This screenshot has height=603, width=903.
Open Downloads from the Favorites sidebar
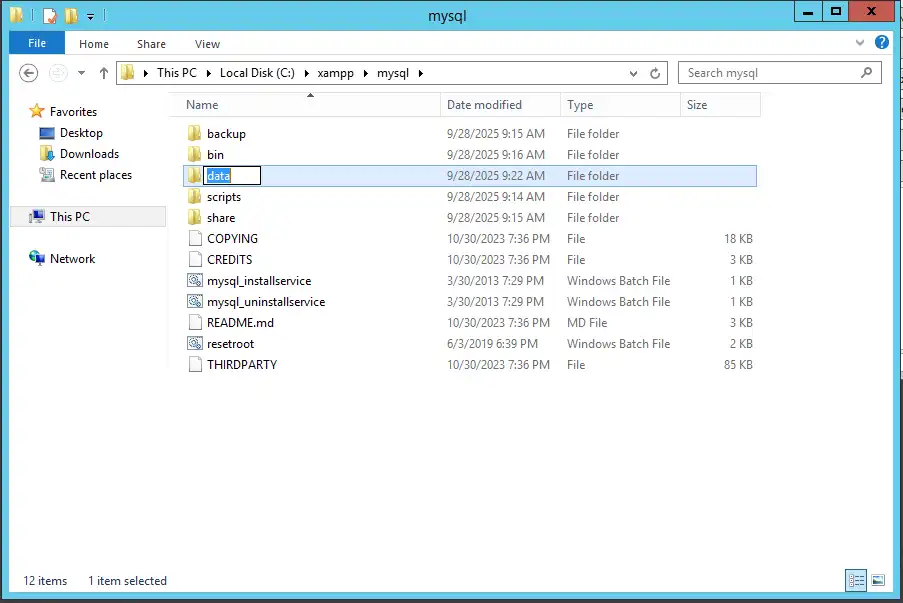[87, 153]
